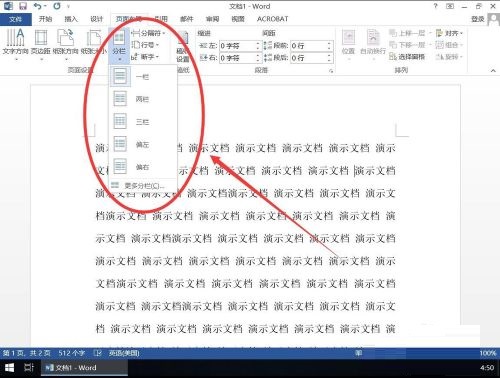500x378 pixels.
Task: Switch to the 审阅 (Review) tab
Action: [x=212, y=19]
